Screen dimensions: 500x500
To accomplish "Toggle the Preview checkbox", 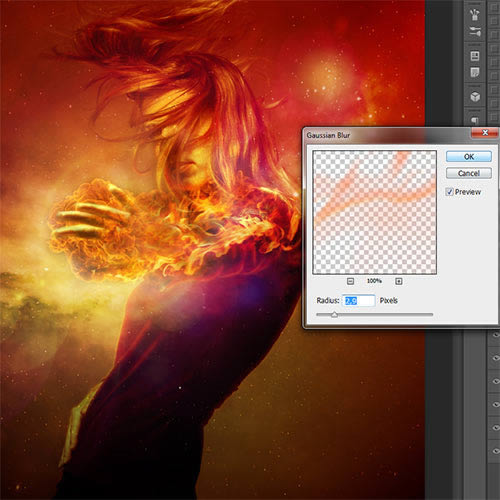I will [449, 192].
